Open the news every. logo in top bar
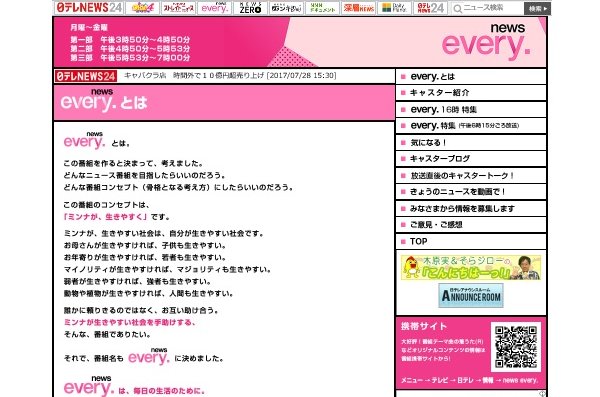The width and height of the screenshot is (600, 397). click(x=215, y=8)
